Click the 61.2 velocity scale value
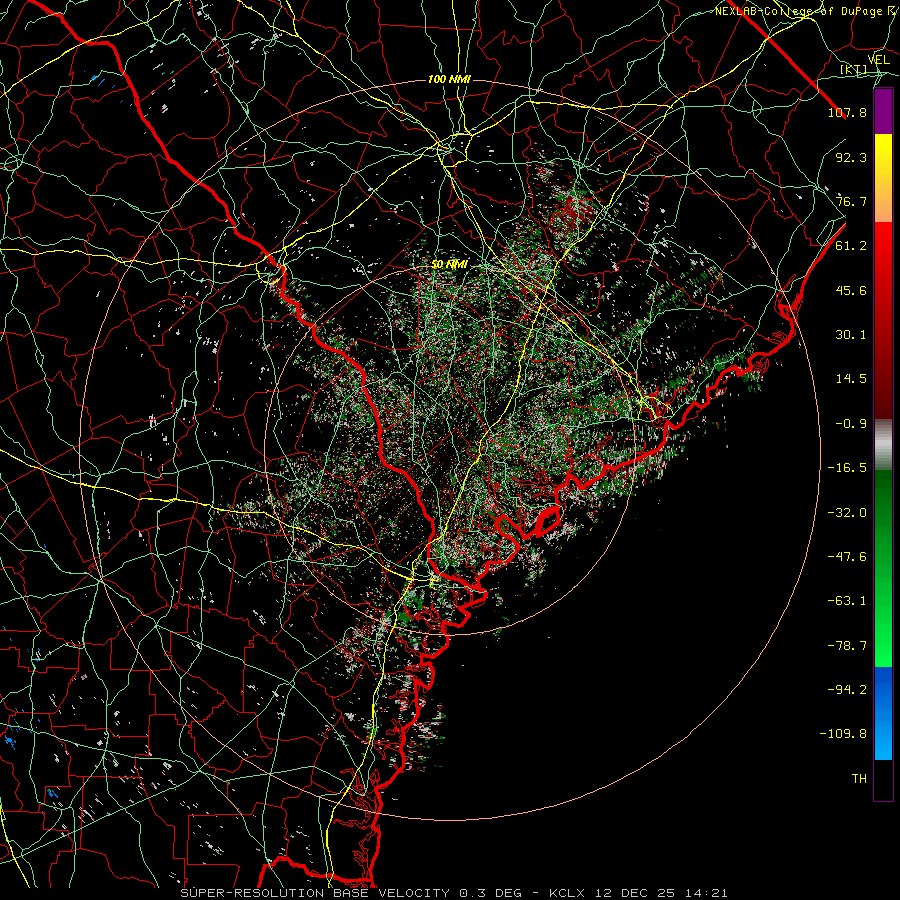The width and height of the screenshot is (900, 900). coord(851,246)
